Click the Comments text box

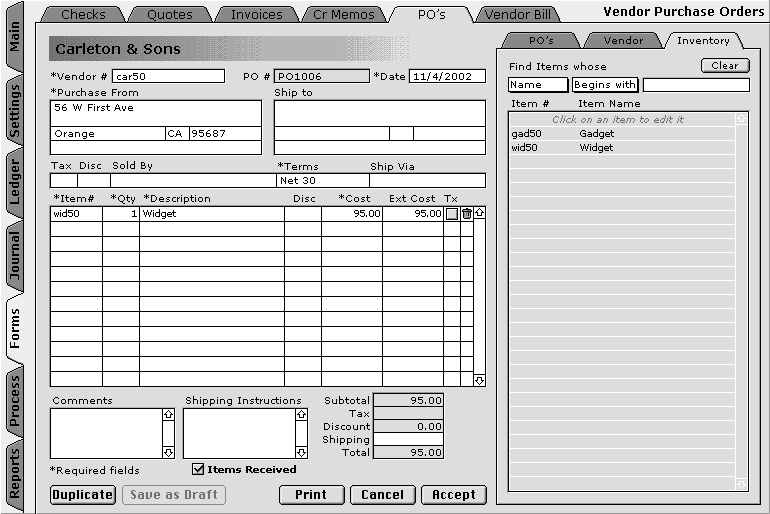click(107, 433)
